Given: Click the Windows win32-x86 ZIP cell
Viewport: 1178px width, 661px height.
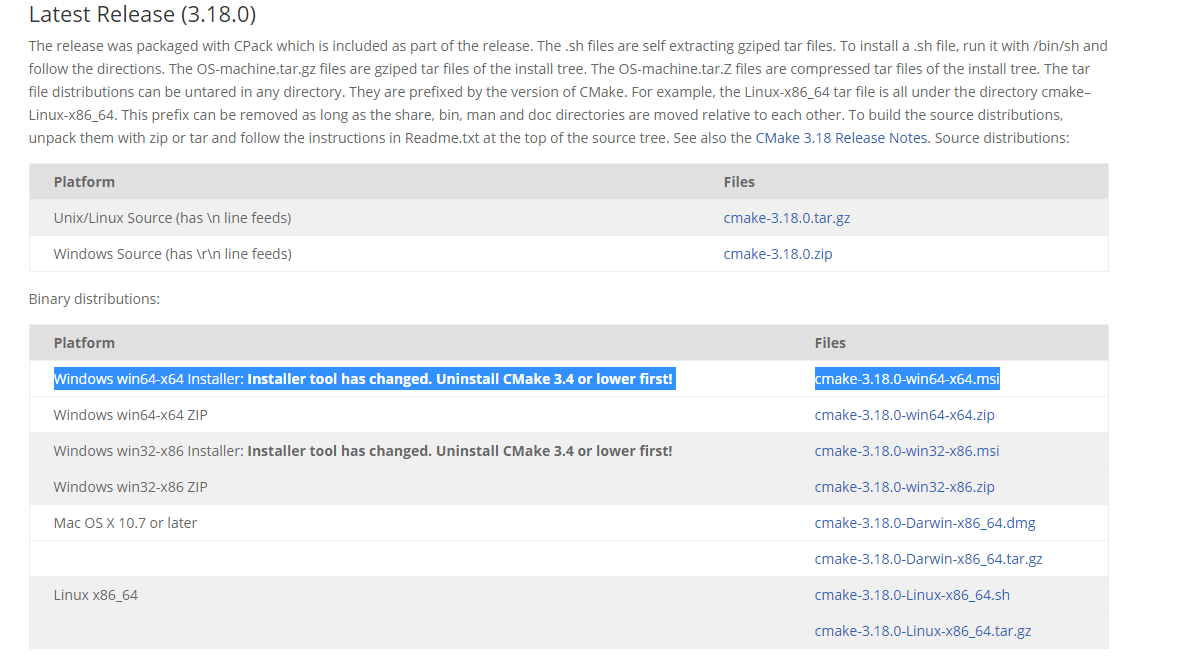Looking at the screenshot, I should 130,487.
